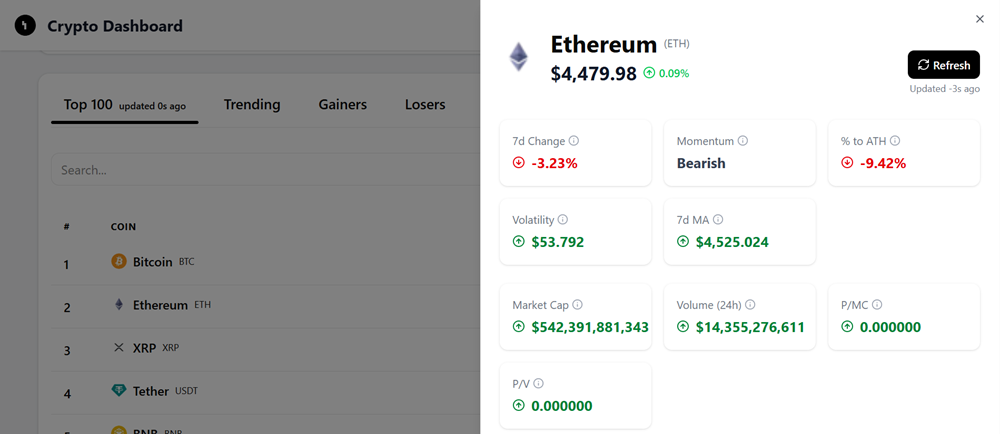Open the Gainers tab

coord(343,104)
